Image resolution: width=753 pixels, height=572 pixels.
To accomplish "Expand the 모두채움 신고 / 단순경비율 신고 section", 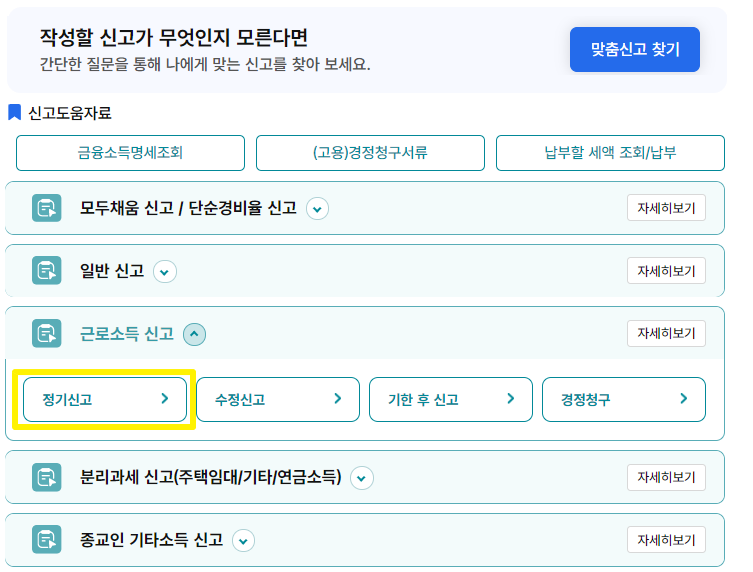I will [317, 208].
